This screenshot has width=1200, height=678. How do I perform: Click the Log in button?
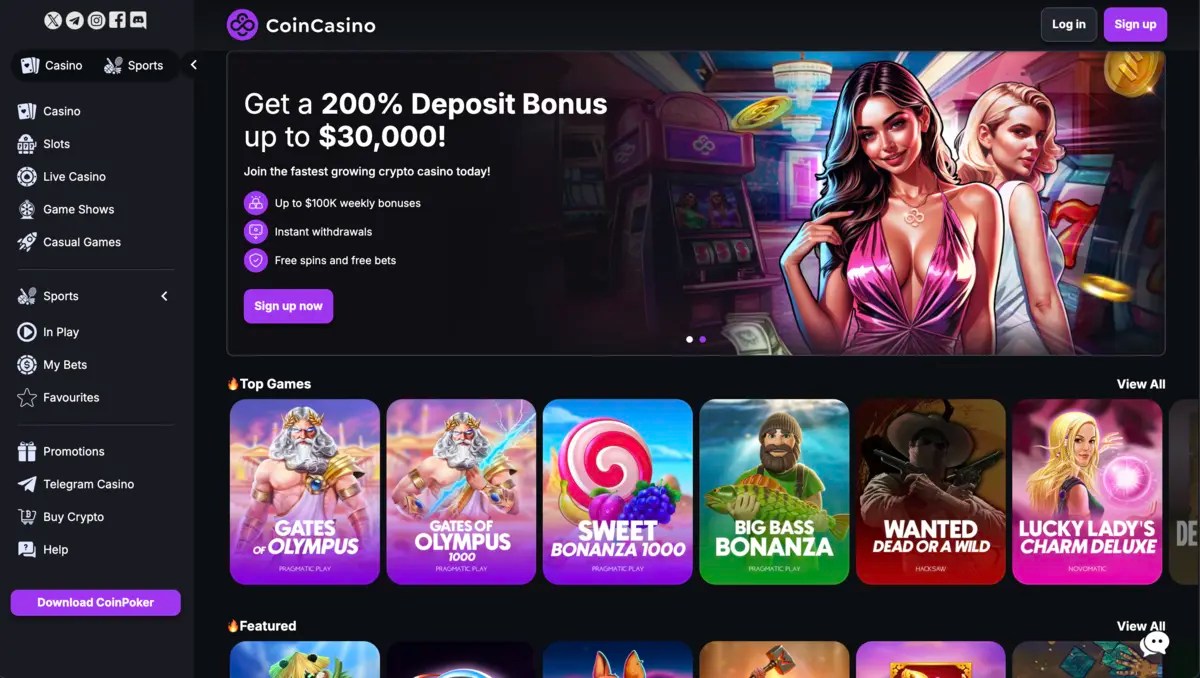pos(1068,24)
